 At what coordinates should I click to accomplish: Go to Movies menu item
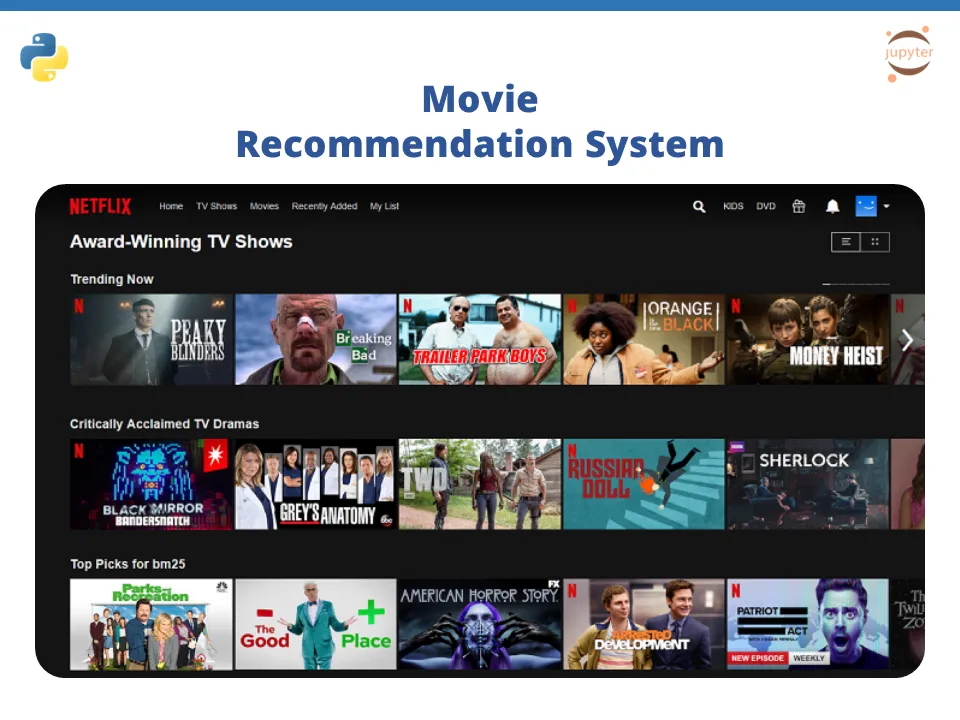click(x=264, y=207)
